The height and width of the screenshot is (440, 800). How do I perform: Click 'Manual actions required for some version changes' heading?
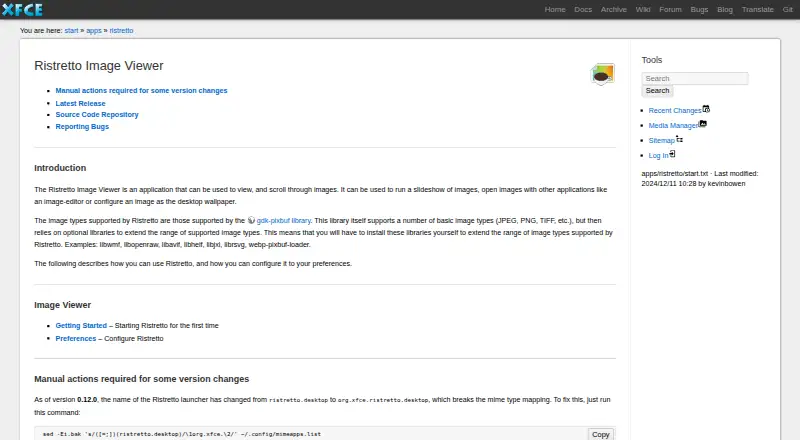coord(141,379)
